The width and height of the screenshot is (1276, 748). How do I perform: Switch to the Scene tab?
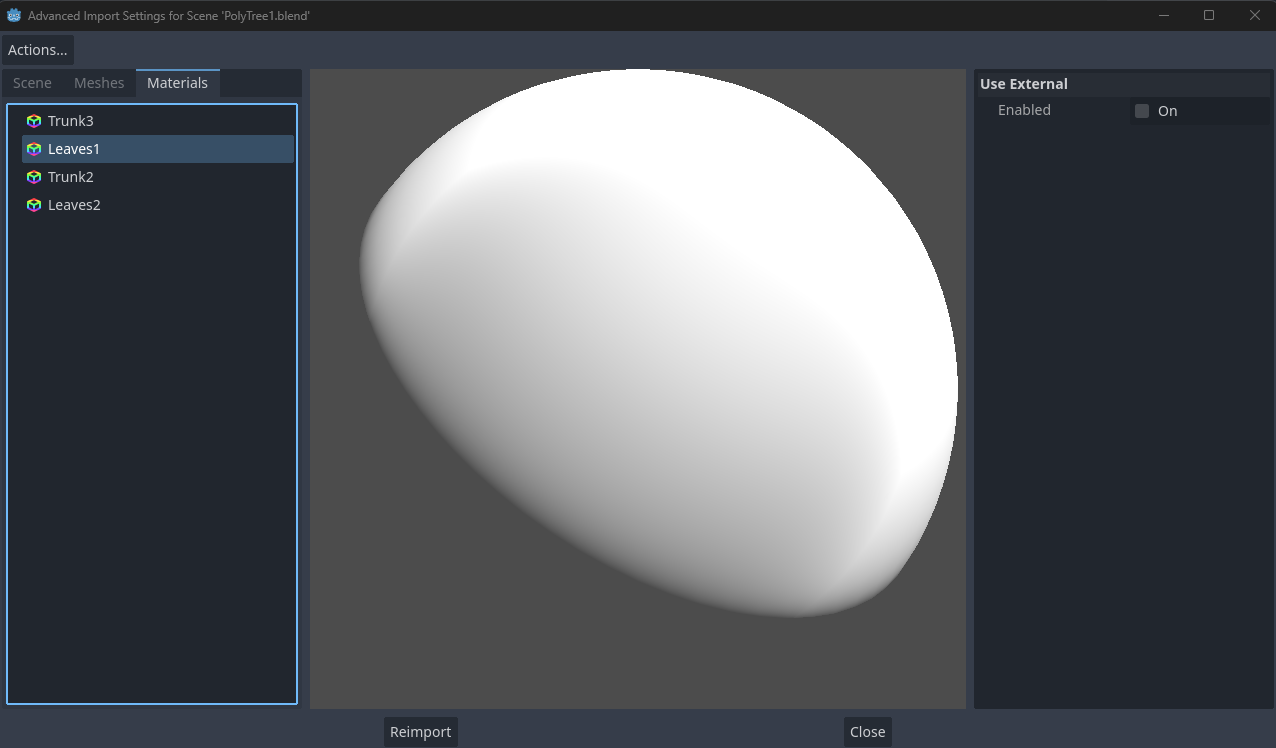(32, 83)
